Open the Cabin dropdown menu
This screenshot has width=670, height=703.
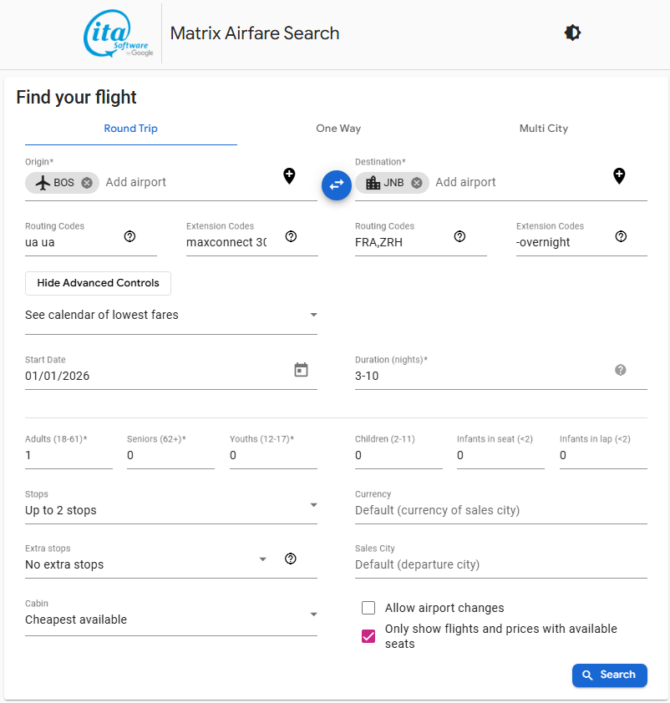coord(171,616)
